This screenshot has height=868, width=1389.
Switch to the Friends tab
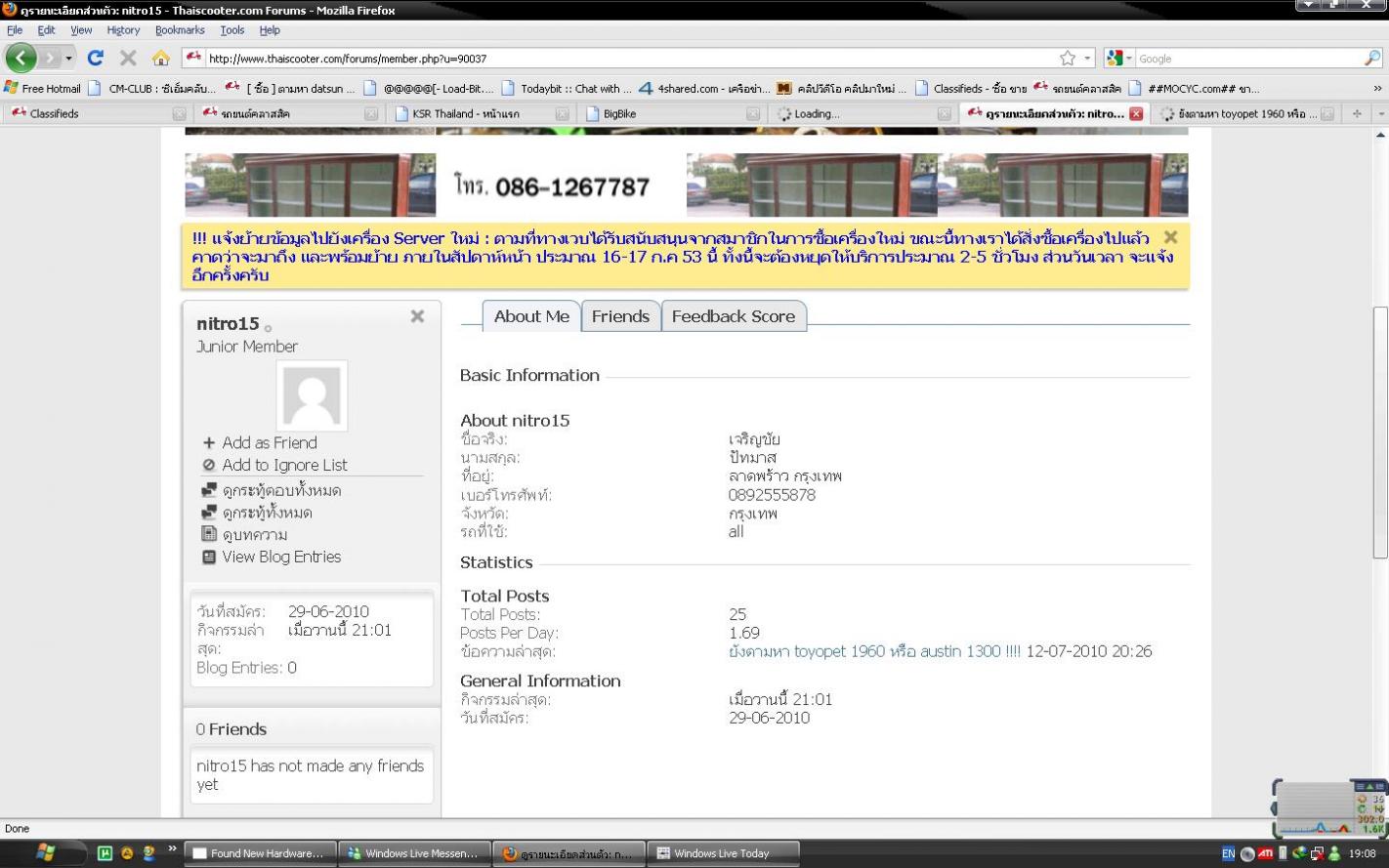coord(620,315)
